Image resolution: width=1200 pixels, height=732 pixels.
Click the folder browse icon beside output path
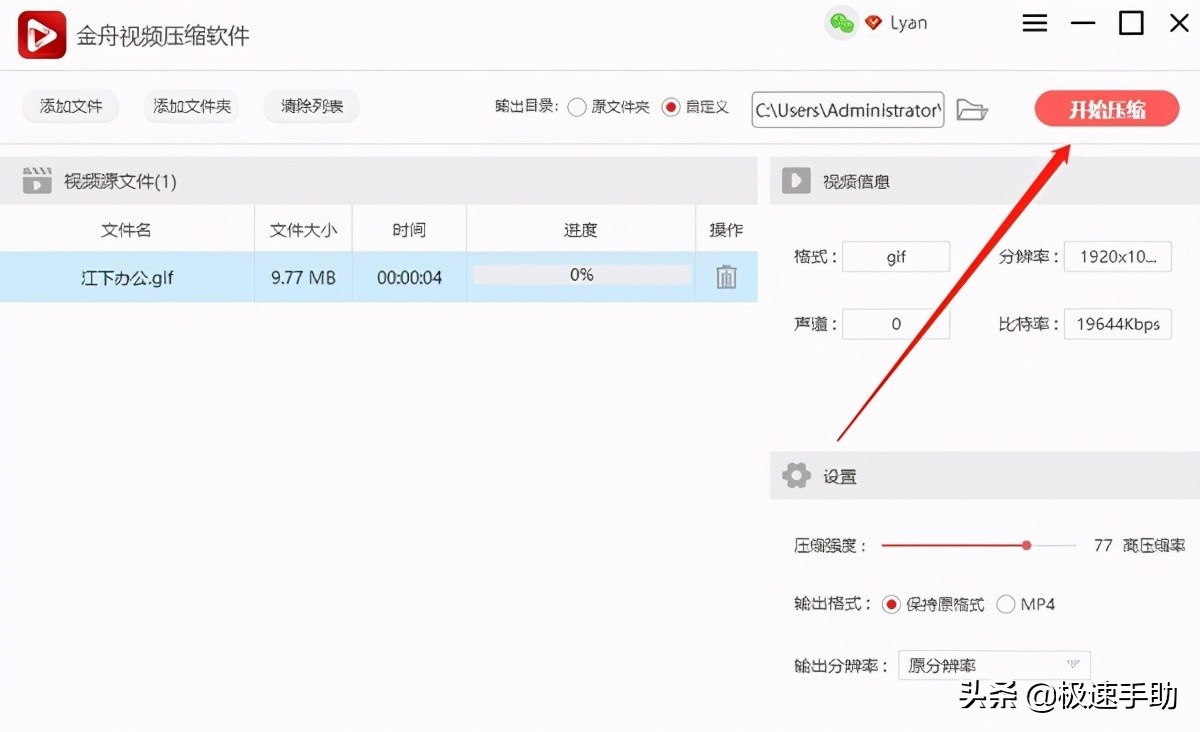[x=971, y=110]
